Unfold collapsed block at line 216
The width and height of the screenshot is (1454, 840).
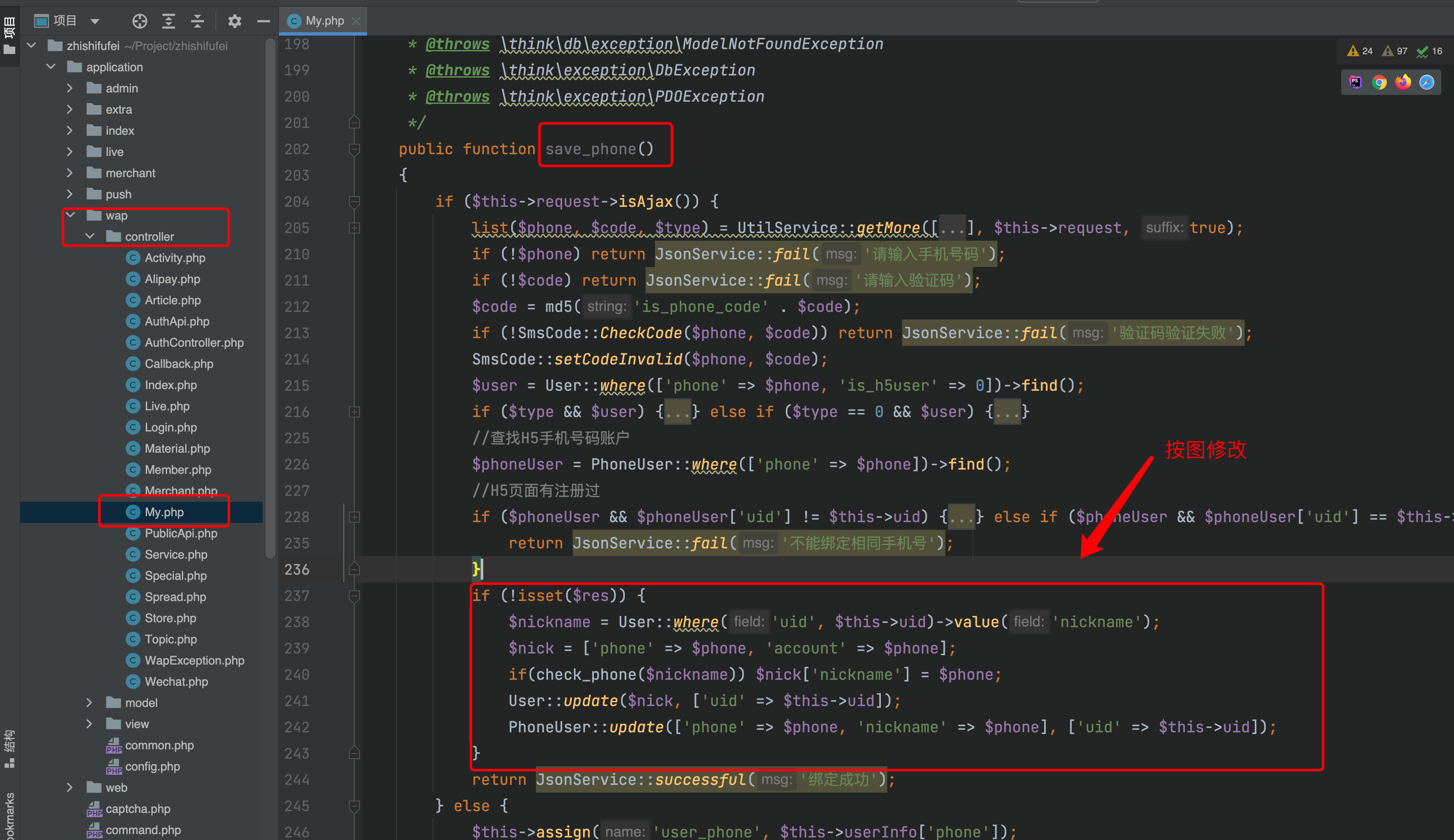point(354,412)
